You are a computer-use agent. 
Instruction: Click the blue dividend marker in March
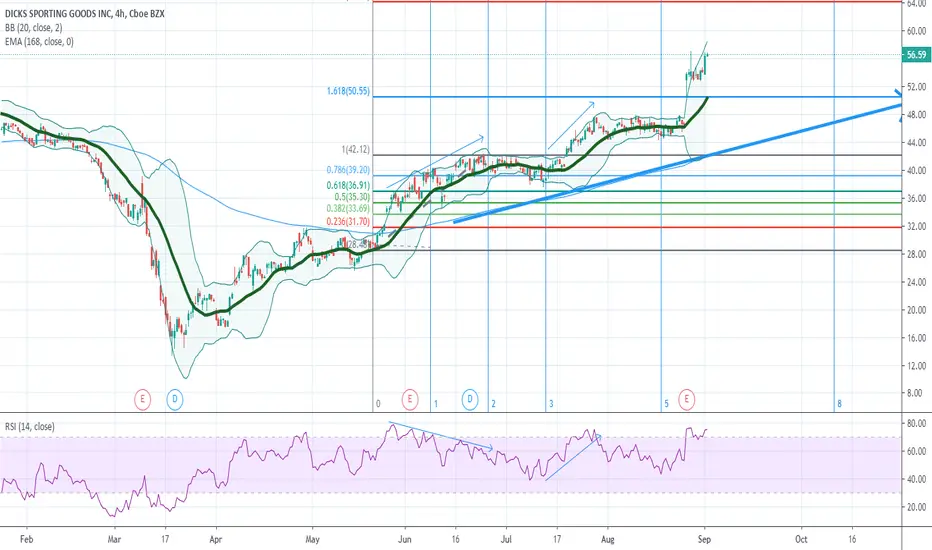pyautogui.click(x=175, y=399)
